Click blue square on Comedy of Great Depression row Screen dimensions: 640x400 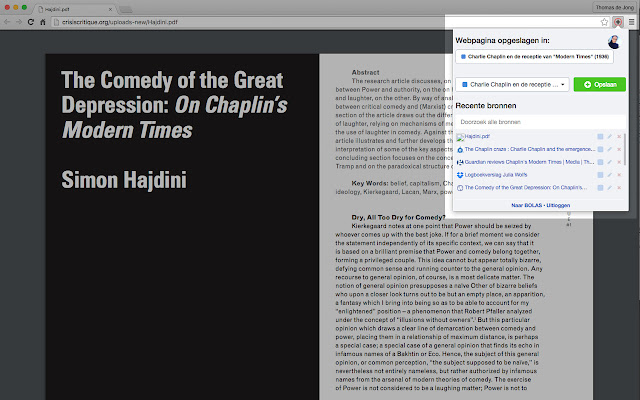[600, 188]
